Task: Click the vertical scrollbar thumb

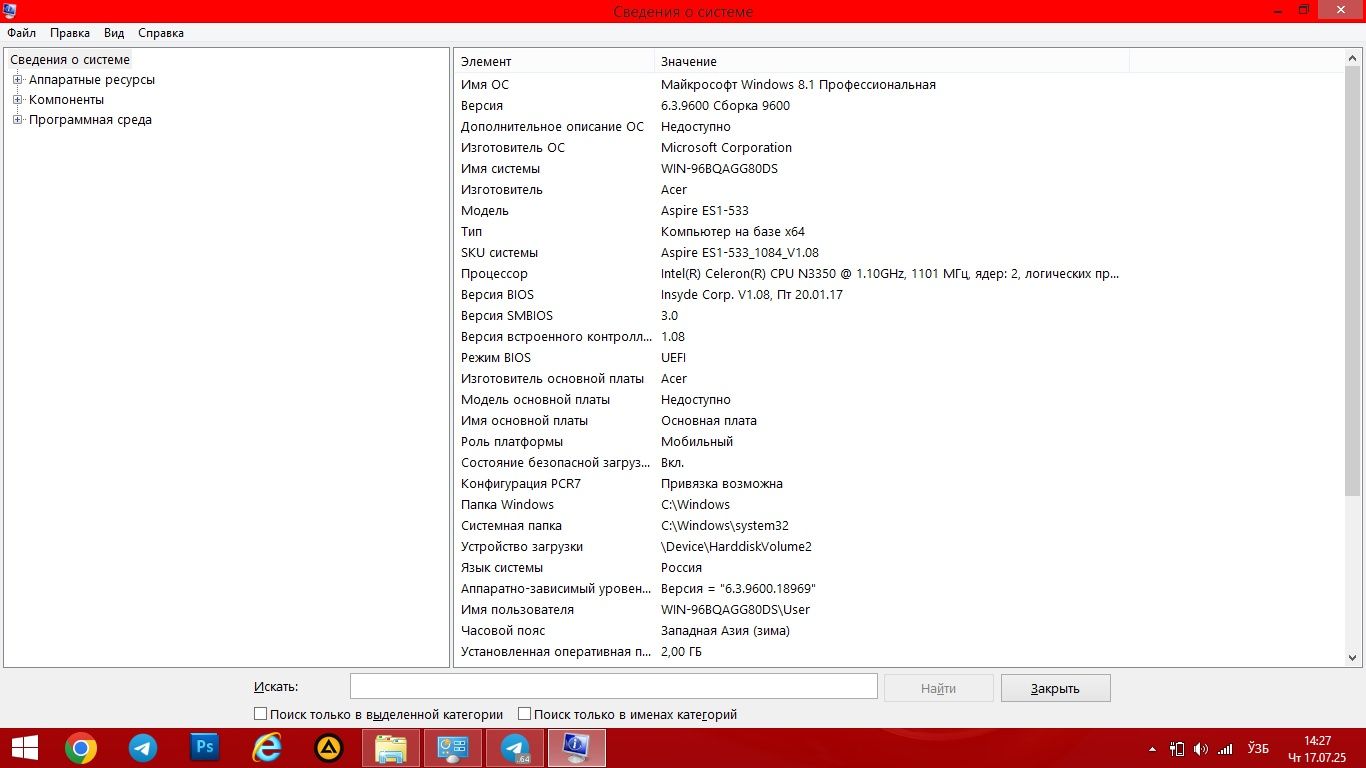Action: (x=1353, y=280)
